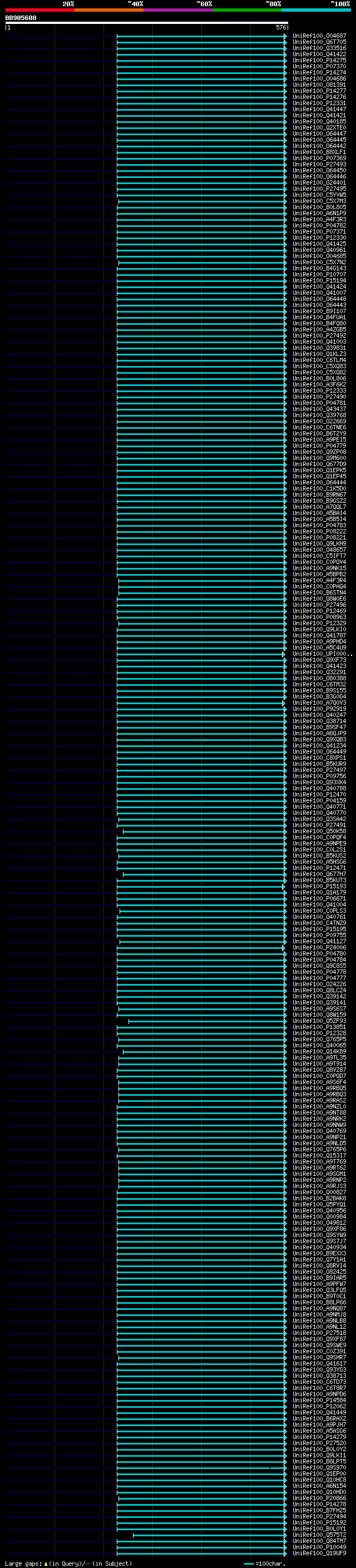Select the label UniRef100_A9NPE9
Image resolution: width=356 pixels, height=1568 pixels.
[x=319, y=843]
